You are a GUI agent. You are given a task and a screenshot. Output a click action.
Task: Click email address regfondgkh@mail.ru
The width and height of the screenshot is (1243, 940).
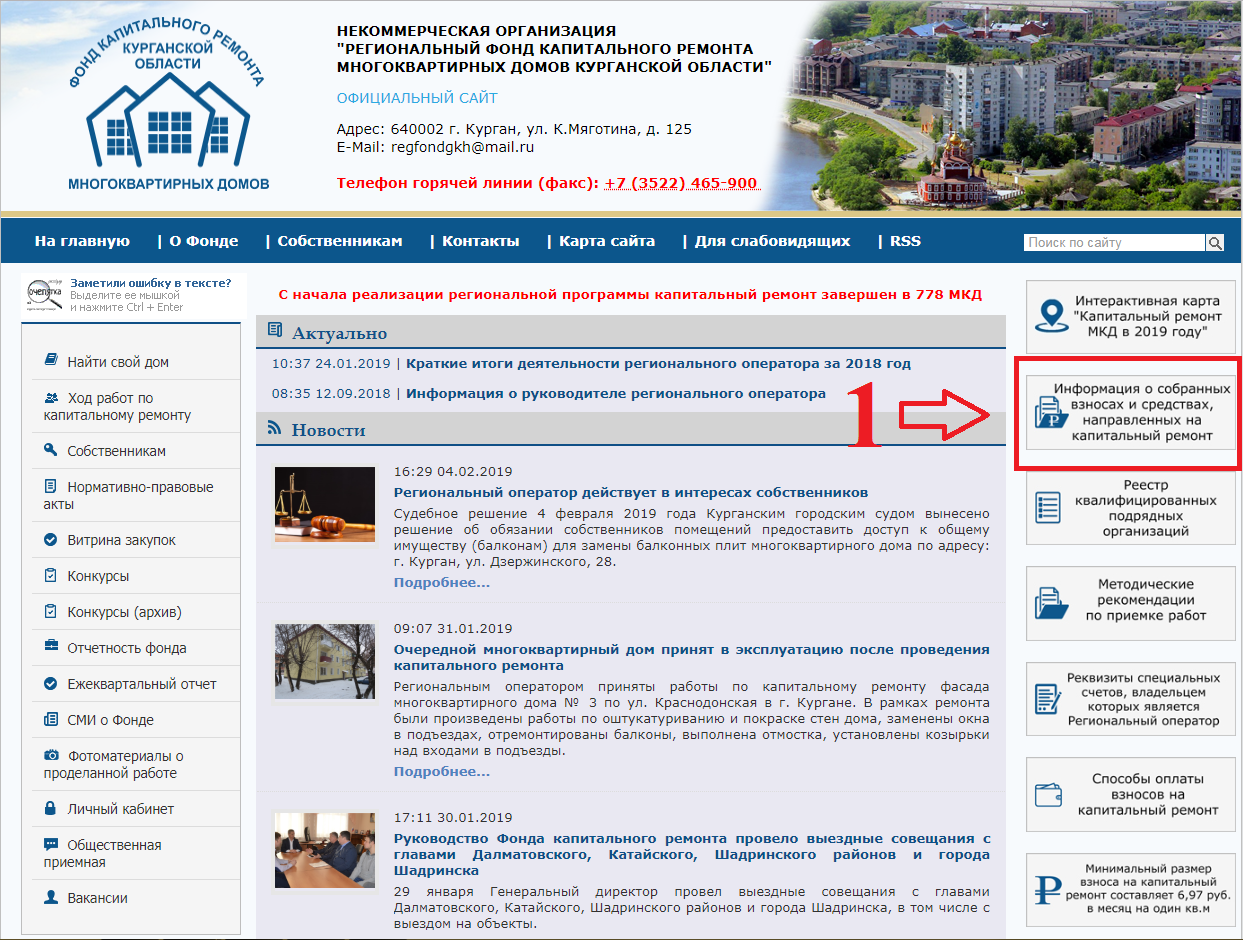(463, 146)
